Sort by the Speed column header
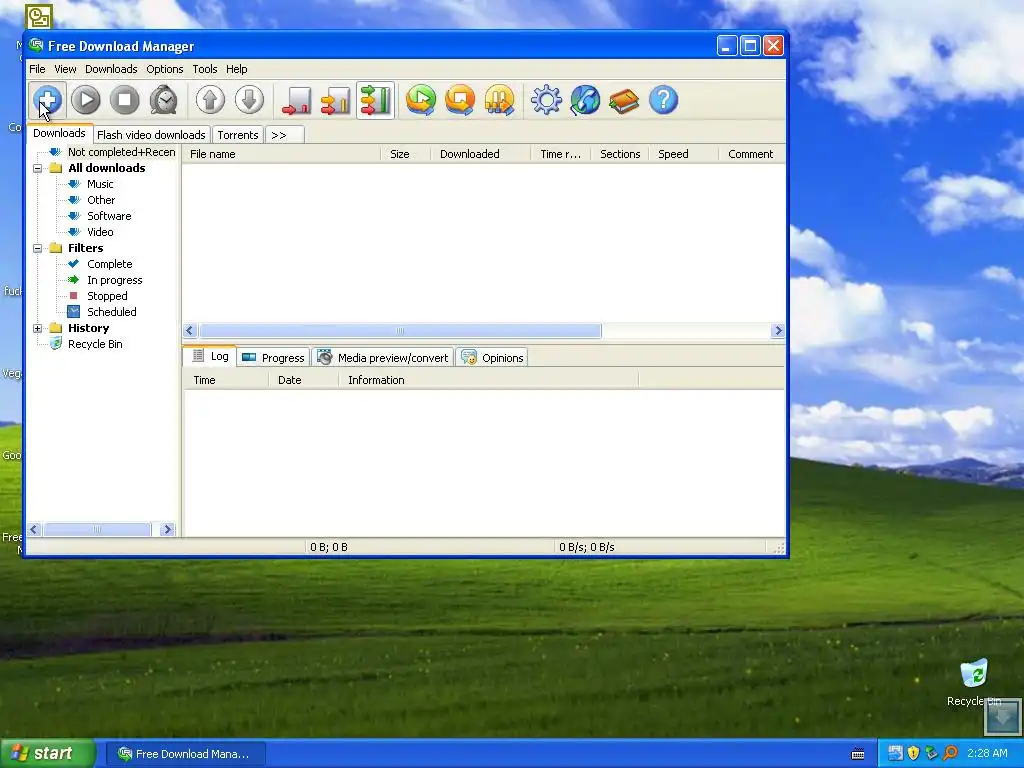The image size is (1024, 768). pos(684,154)
